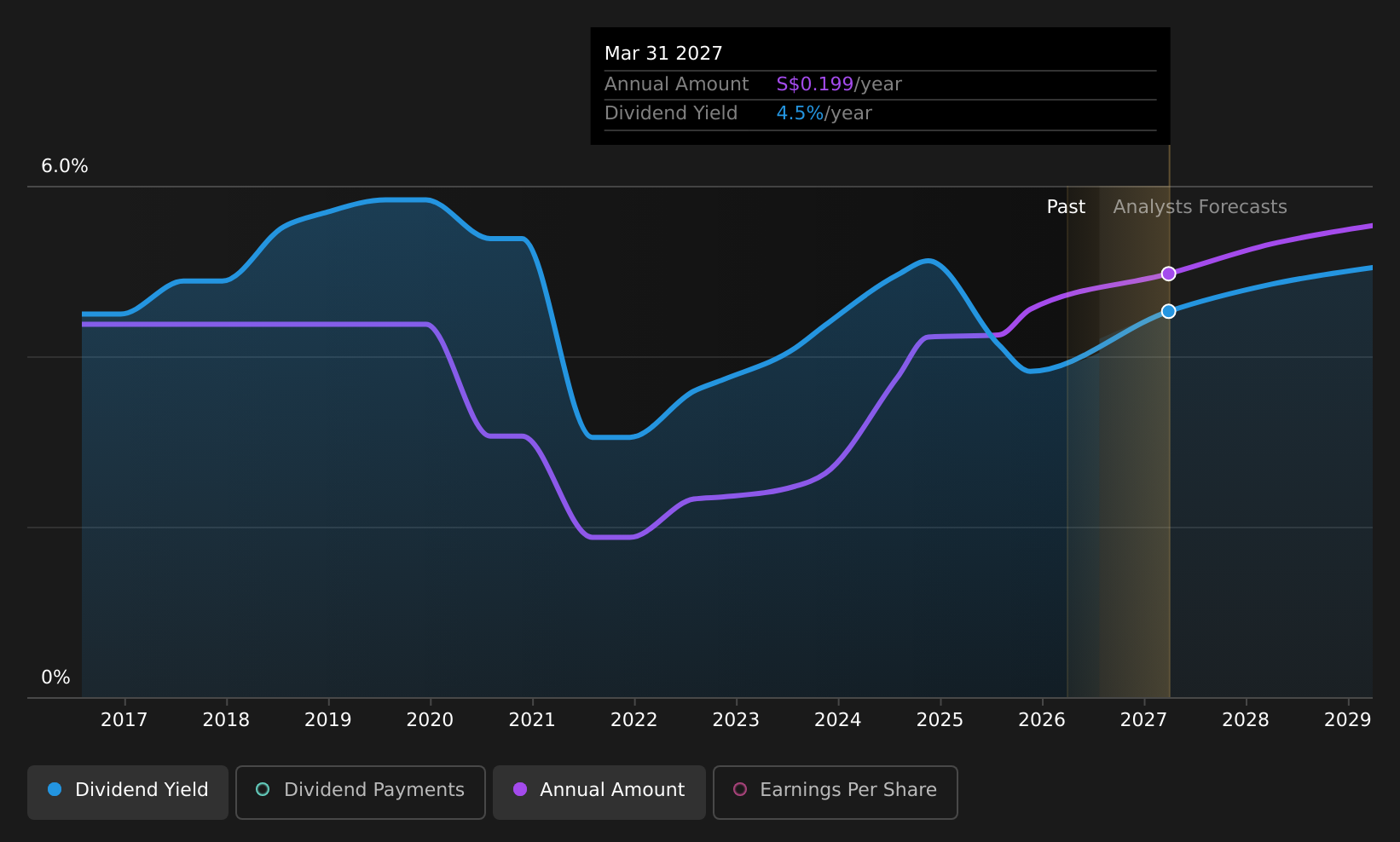1400x842 pixels.
Task: Click the 2023 x-axis label
Action: 736,720
